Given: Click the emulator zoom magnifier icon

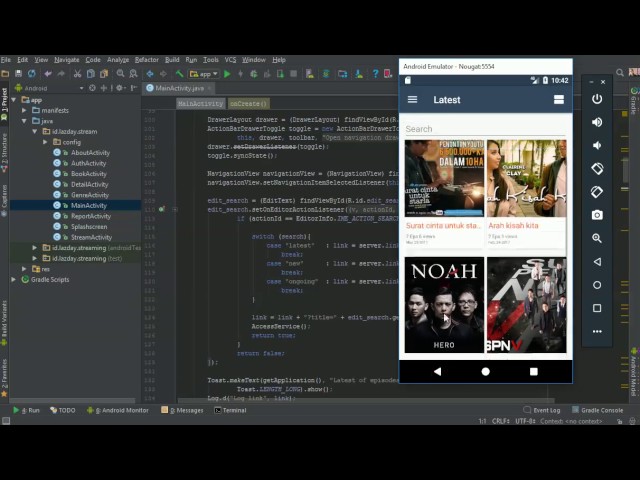Looking at the screenshot, I should pos(597,238).
